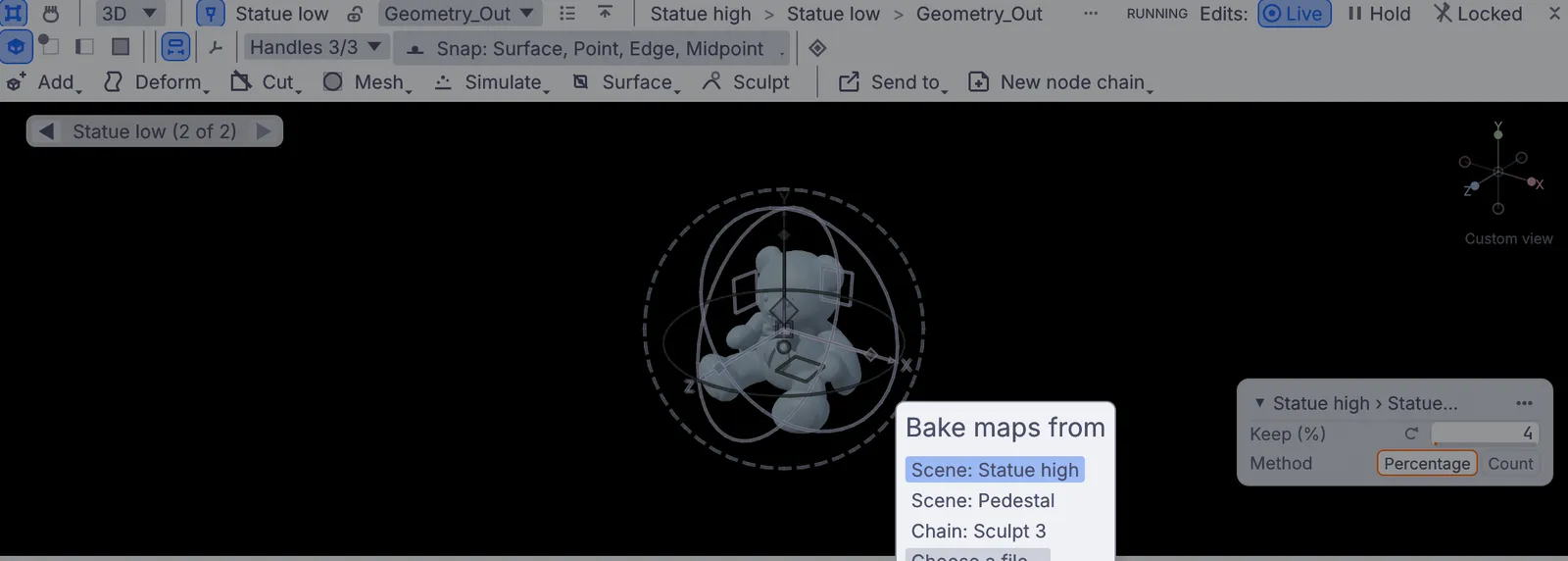
Task: Open parameter panel ellipsis options
Action: (1524, 403)
